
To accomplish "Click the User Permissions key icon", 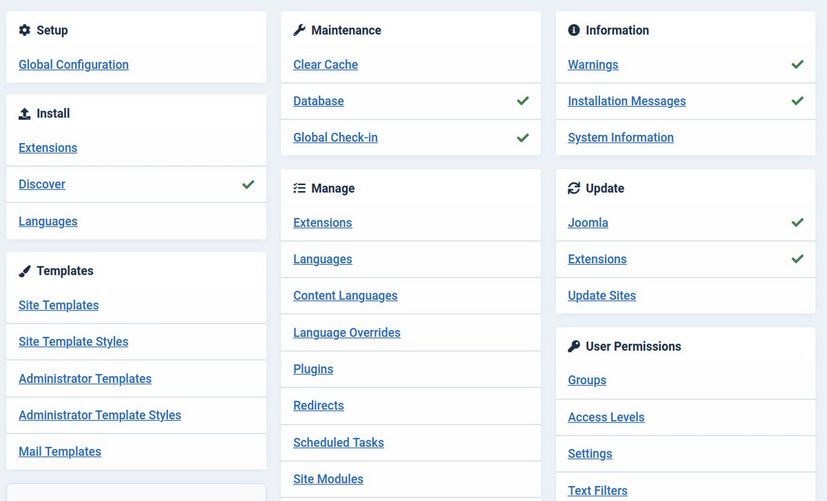I will [x=574, y=346].
